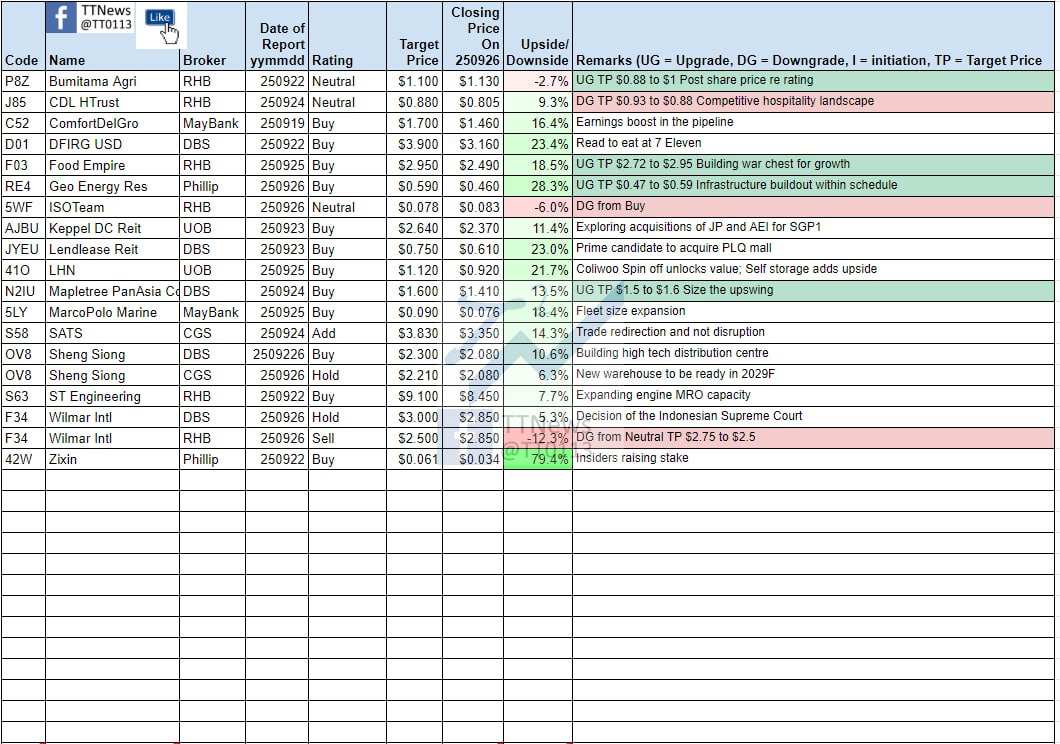Click the ISOTeam name cell

(x=112, y=207)
